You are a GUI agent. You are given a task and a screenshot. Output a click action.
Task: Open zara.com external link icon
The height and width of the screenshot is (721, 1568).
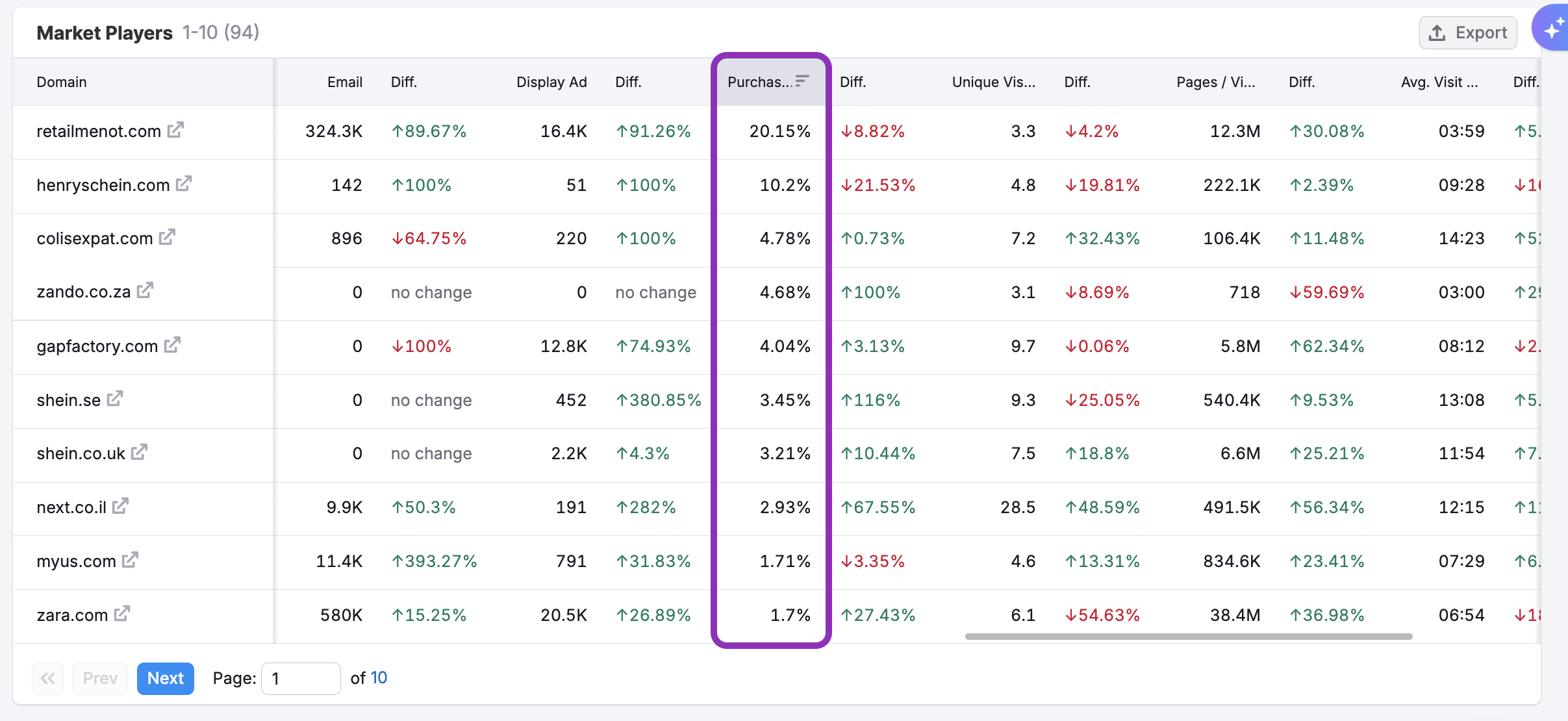coord(122,613)
